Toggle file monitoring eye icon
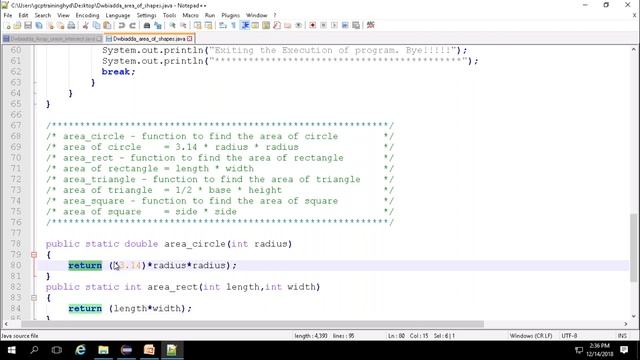Image resolution: width=640 pixels, height=360 pixels. click(x=298, y=25)
